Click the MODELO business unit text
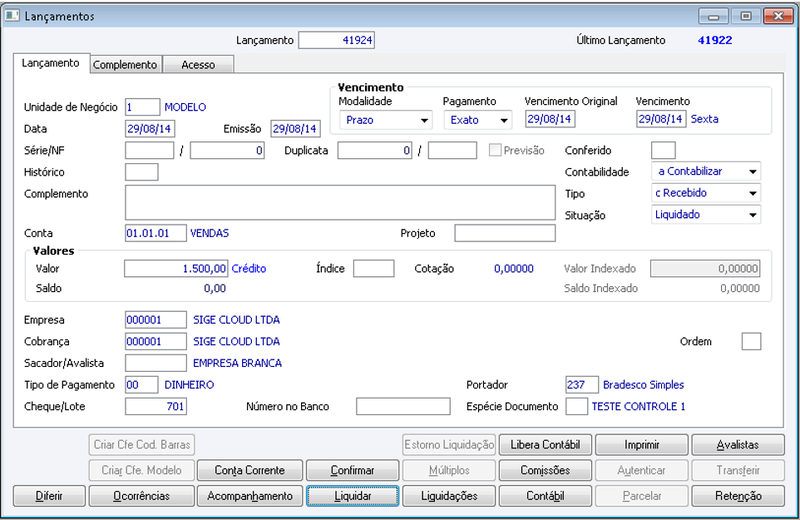 [x=185, y=107]
